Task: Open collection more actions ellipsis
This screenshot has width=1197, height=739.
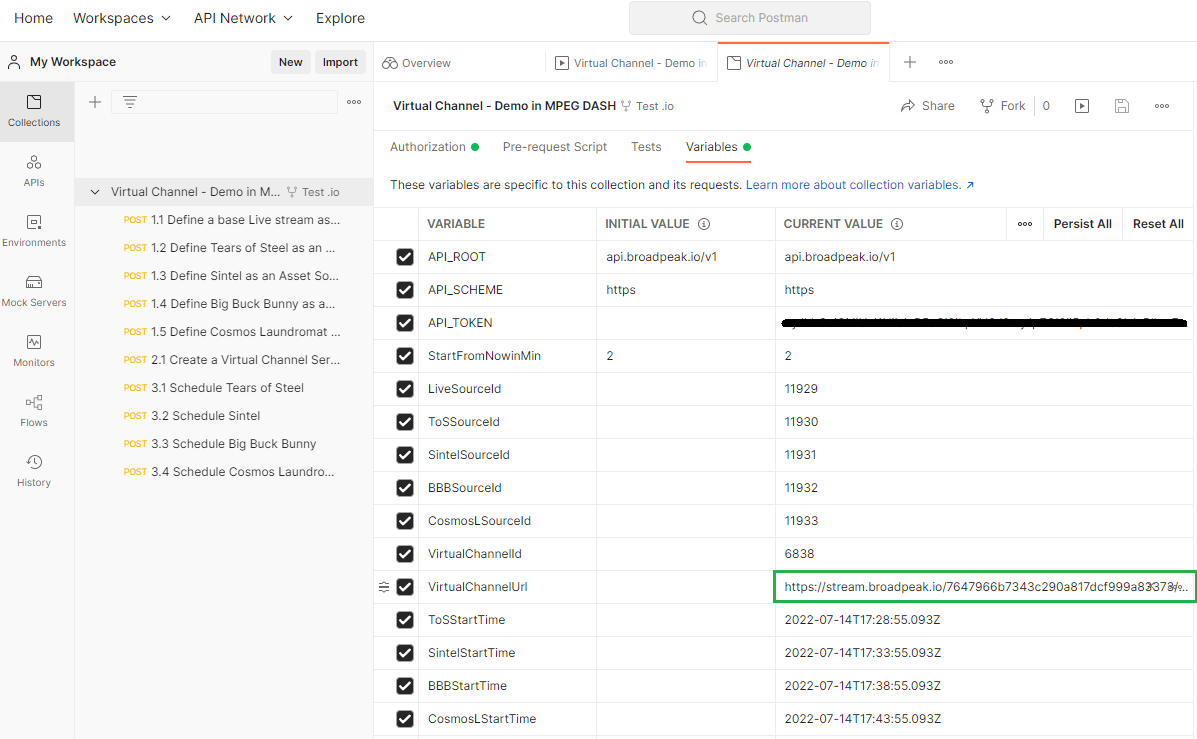Action: 1162,106
